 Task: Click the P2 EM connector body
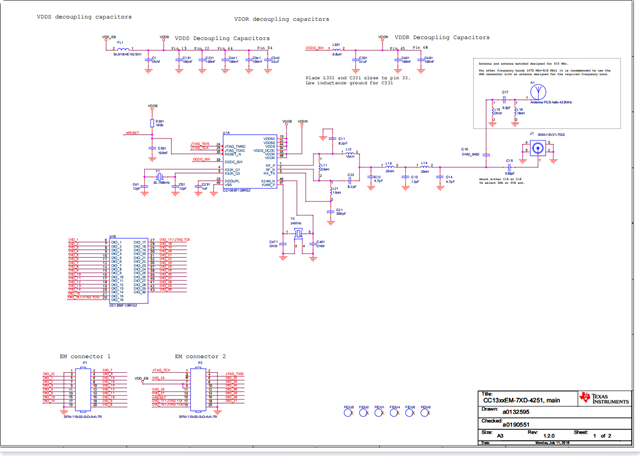[x=198, y=389]
